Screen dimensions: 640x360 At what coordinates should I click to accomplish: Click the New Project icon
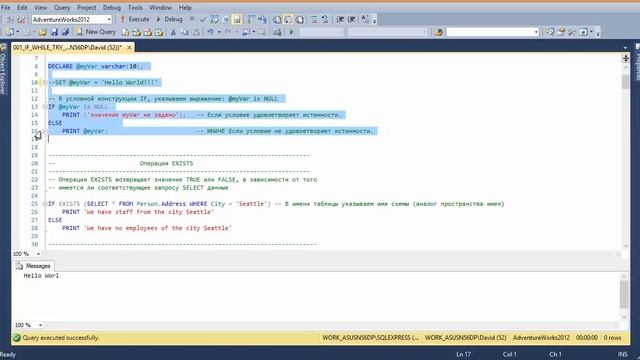point(9,31)
